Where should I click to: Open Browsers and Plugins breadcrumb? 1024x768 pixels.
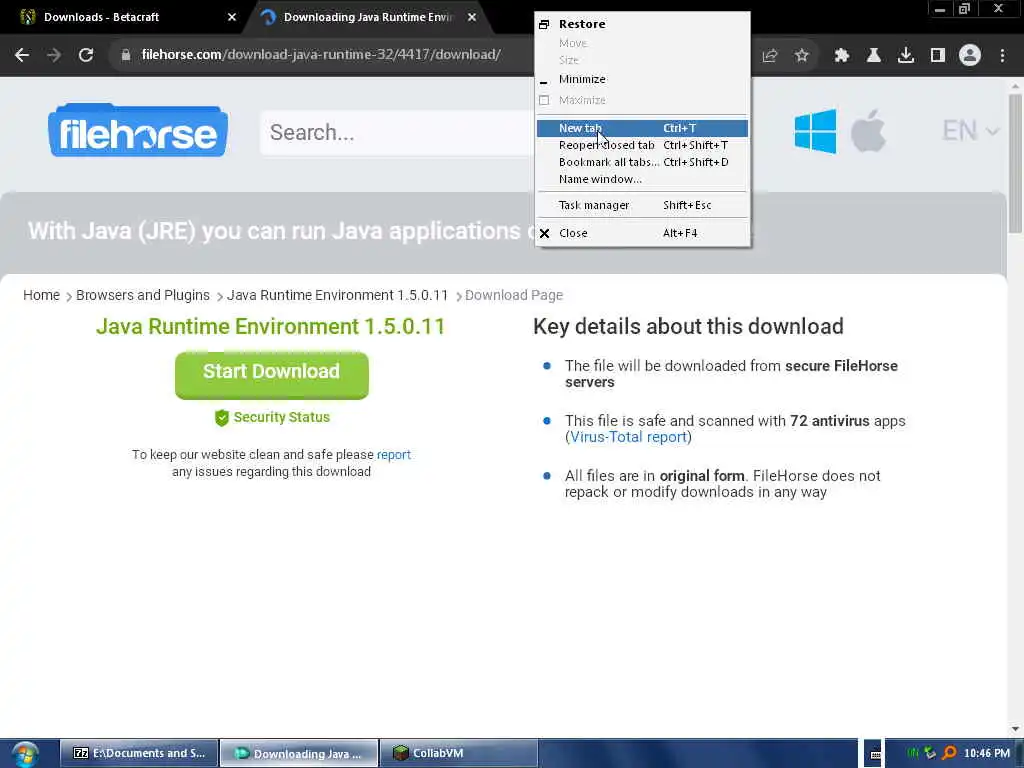click(143, 295)
